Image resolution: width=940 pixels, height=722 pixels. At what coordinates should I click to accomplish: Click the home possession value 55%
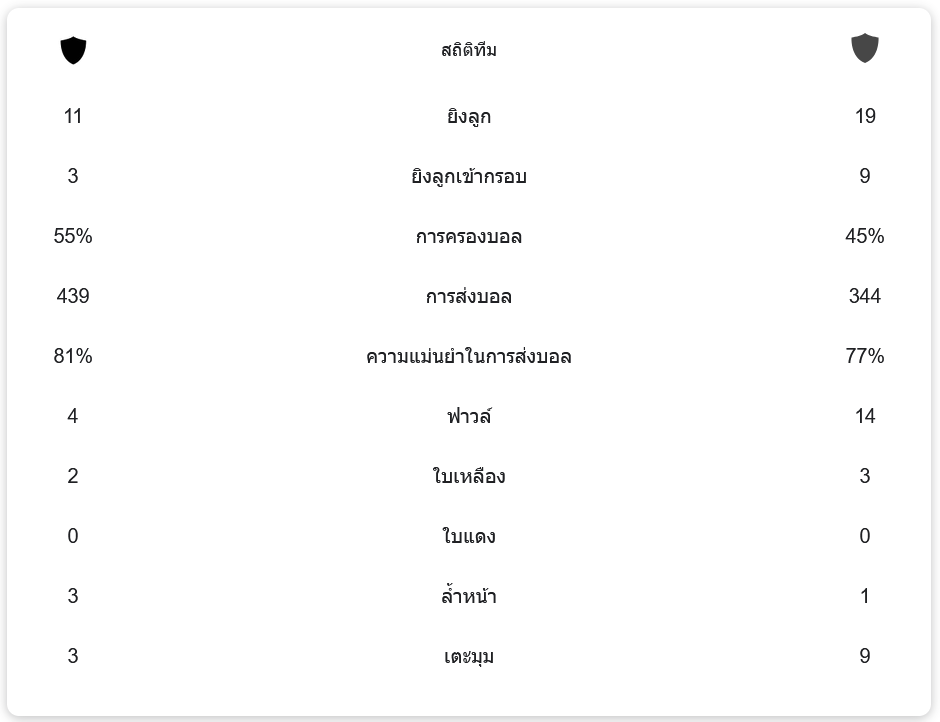(x=73, y=236)
